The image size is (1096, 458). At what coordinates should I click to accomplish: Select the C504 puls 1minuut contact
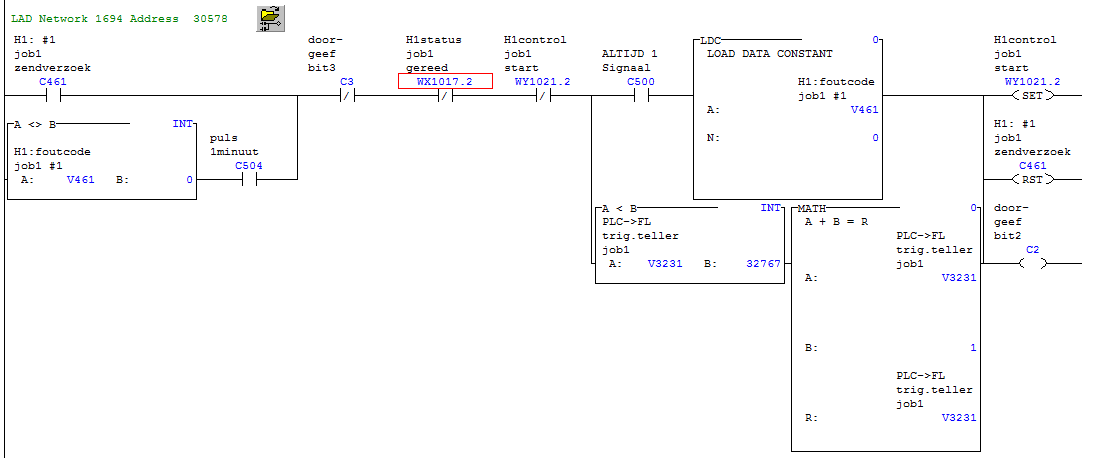pyautogui.click(x=248, y=180)
